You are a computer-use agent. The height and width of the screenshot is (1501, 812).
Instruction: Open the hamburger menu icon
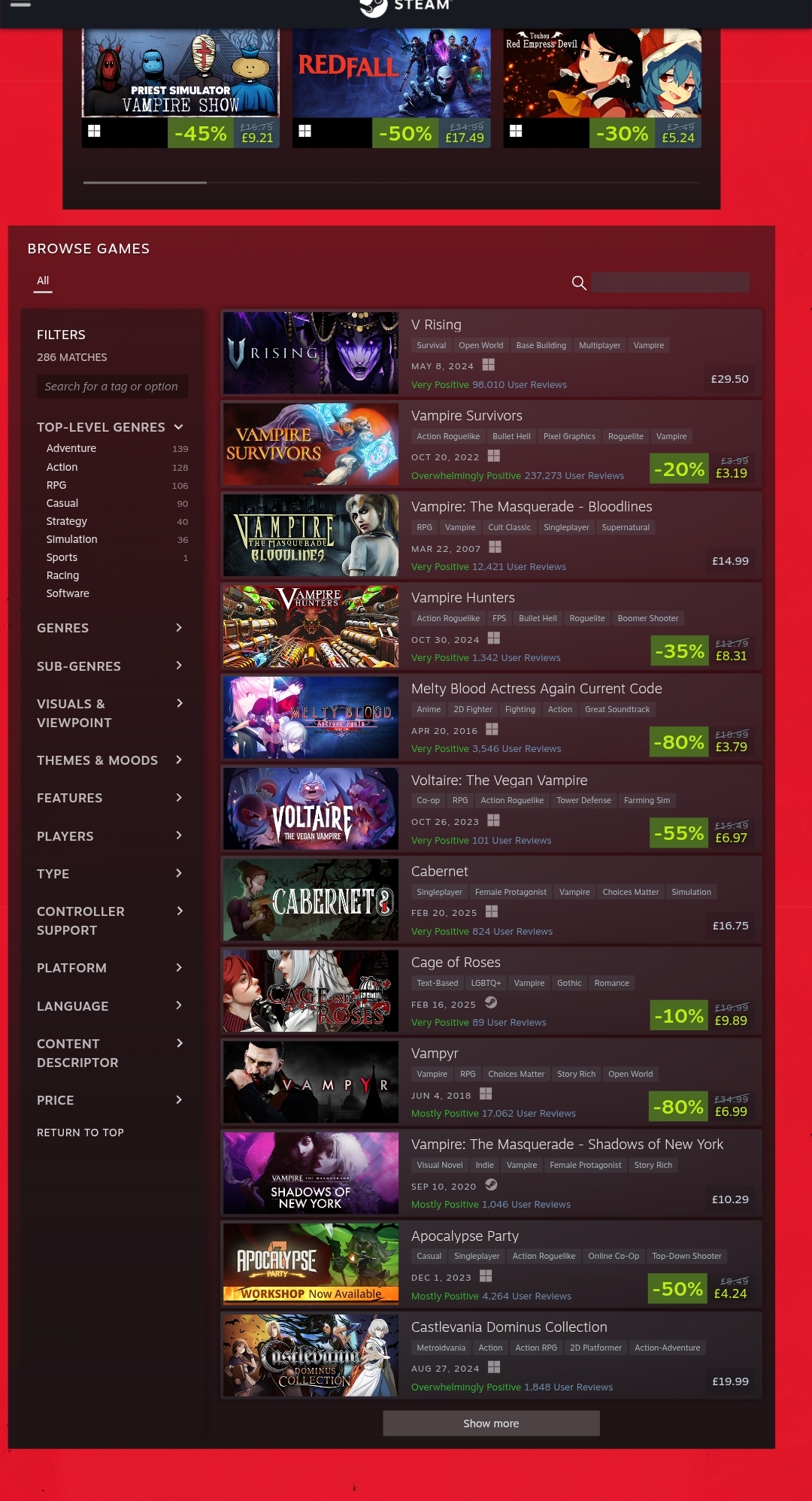pyautogui.click(x=20, y=4)
